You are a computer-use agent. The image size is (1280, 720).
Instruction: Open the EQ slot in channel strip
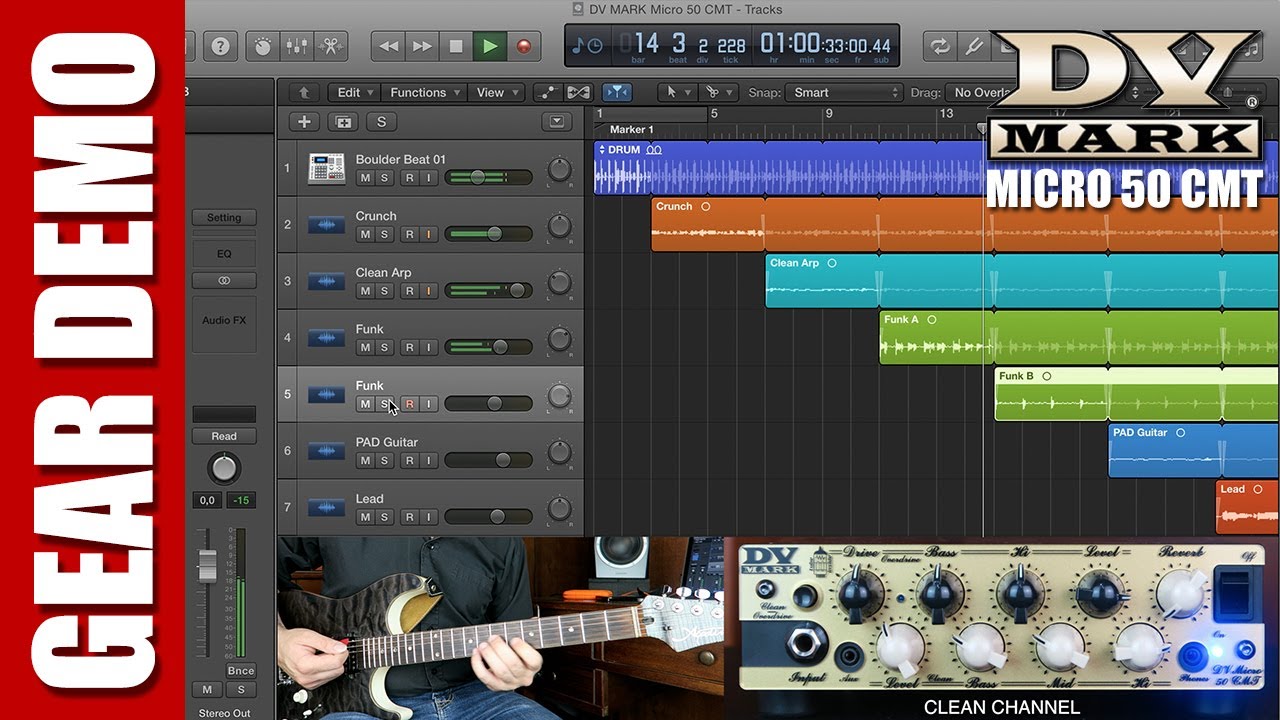[224, 254]
